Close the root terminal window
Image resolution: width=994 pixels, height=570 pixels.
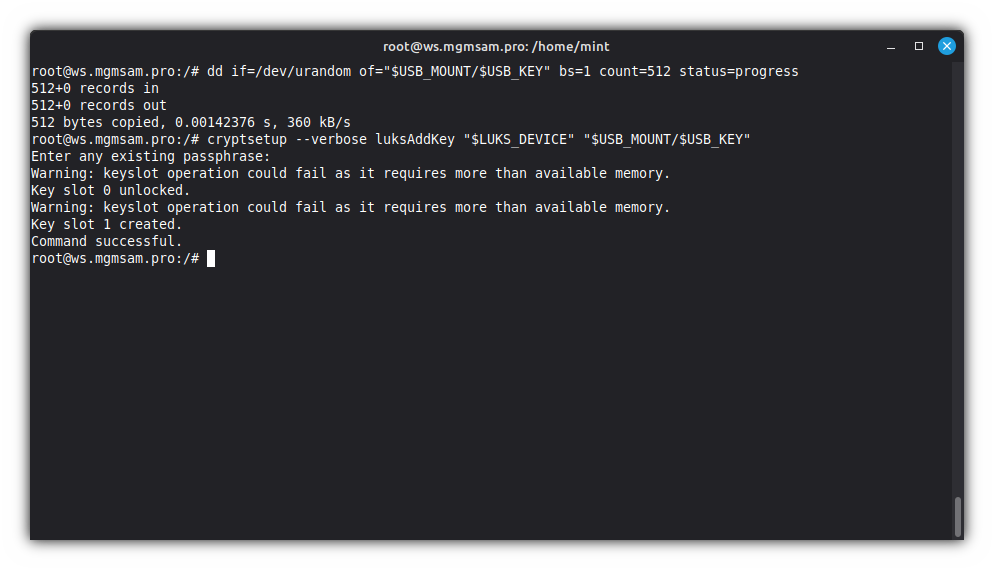click(x=946, y=46)
